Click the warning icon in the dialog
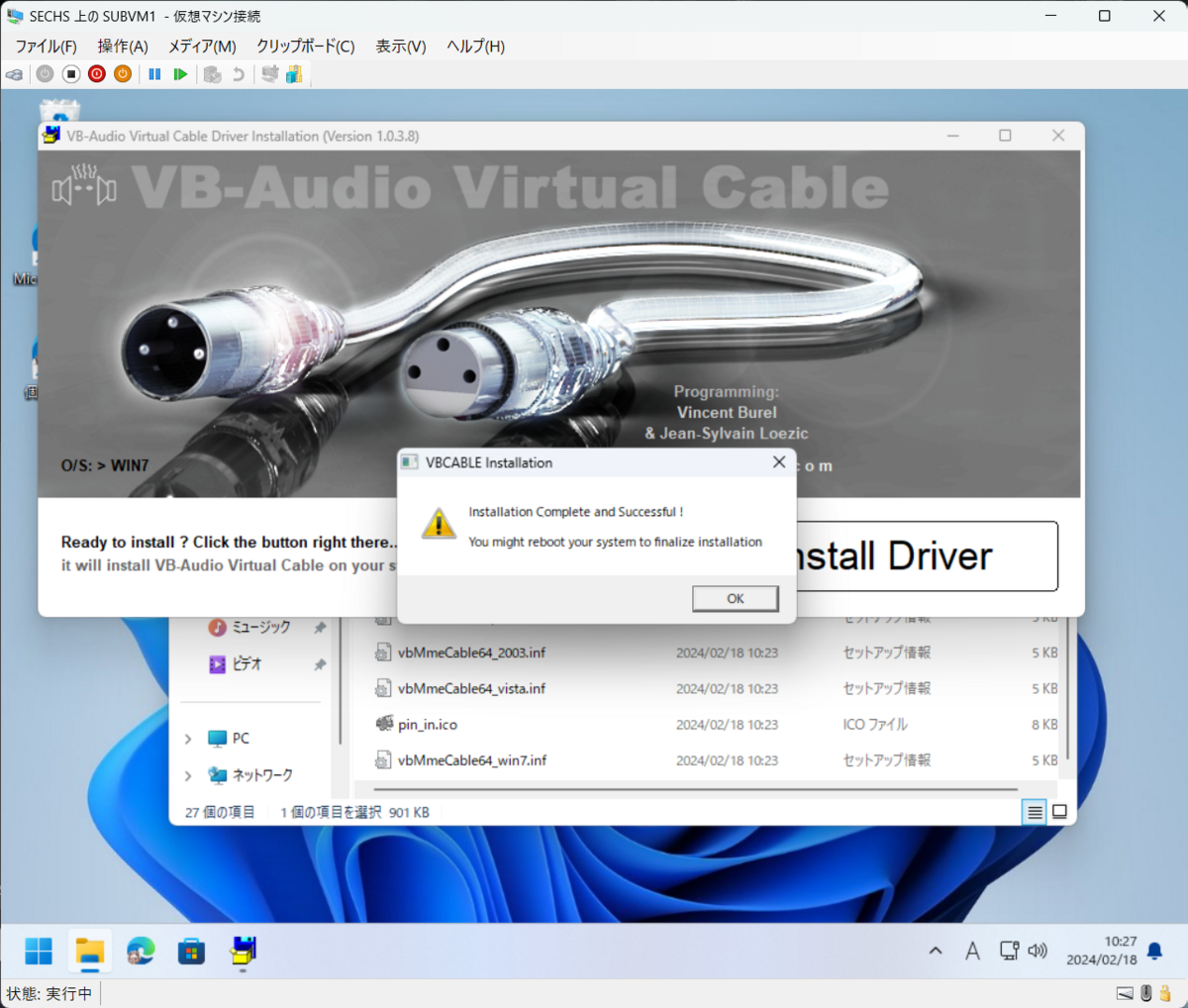The width and height of the screenshot is (1188, 1008). pyautogui.click(x=439, y=524)
